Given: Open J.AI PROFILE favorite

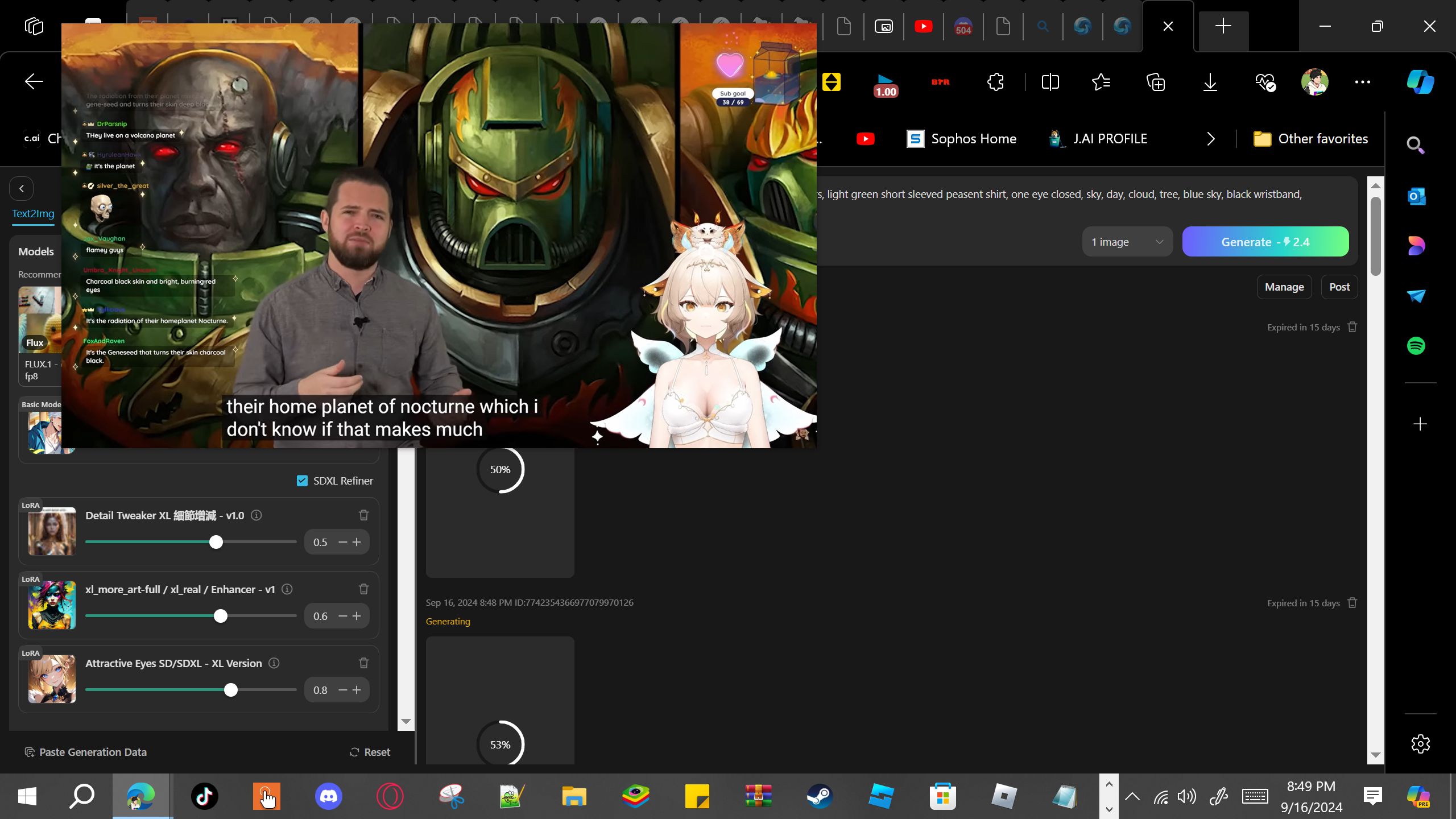Looking at the screenshot, I should pyautogui.click(x=1098, y=139).
